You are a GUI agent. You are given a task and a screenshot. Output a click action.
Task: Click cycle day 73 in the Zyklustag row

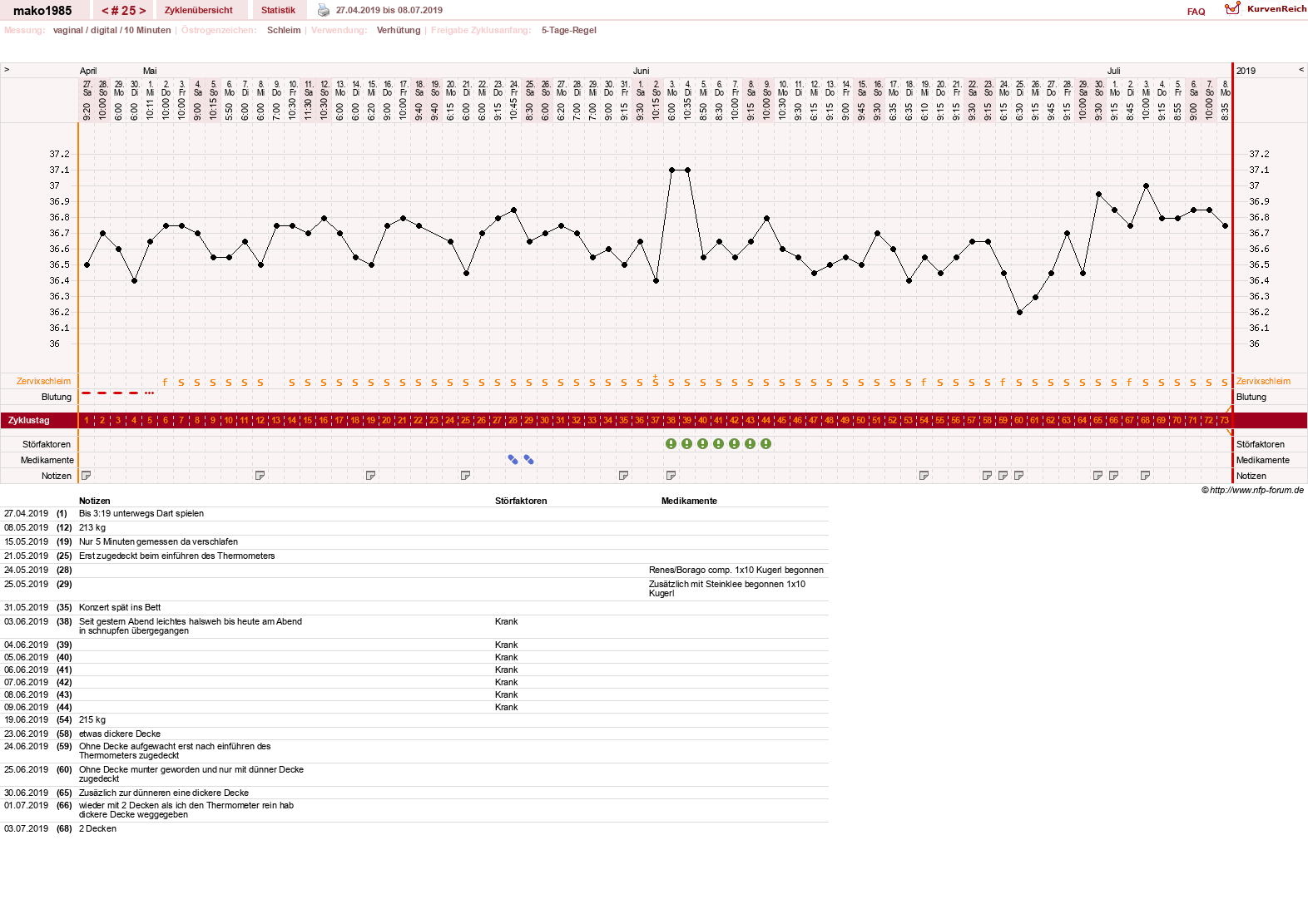click(1225, 421)
